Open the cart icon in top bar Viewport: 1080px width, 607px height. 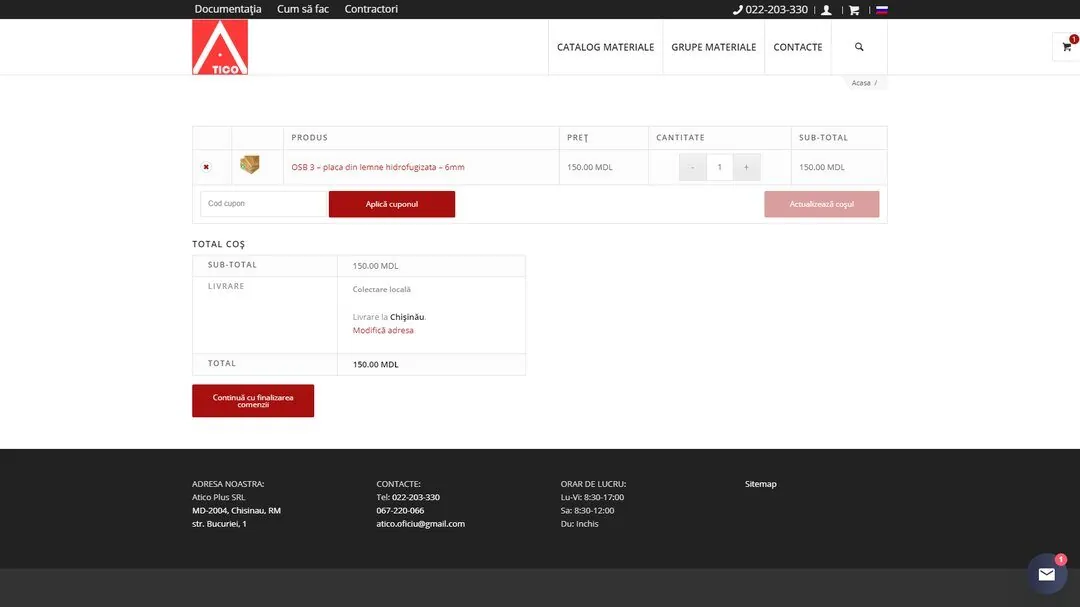click(x=854, y=10)
